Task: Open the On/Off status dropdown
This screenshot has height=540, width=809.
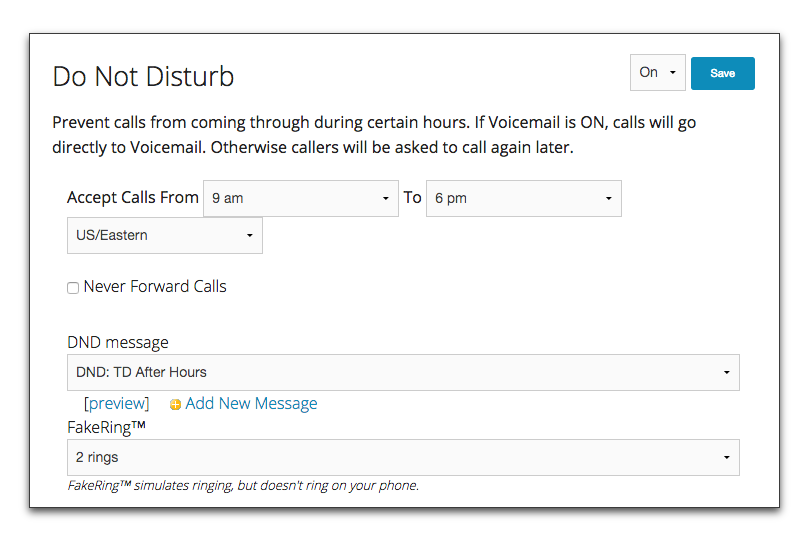Action: 657,73
